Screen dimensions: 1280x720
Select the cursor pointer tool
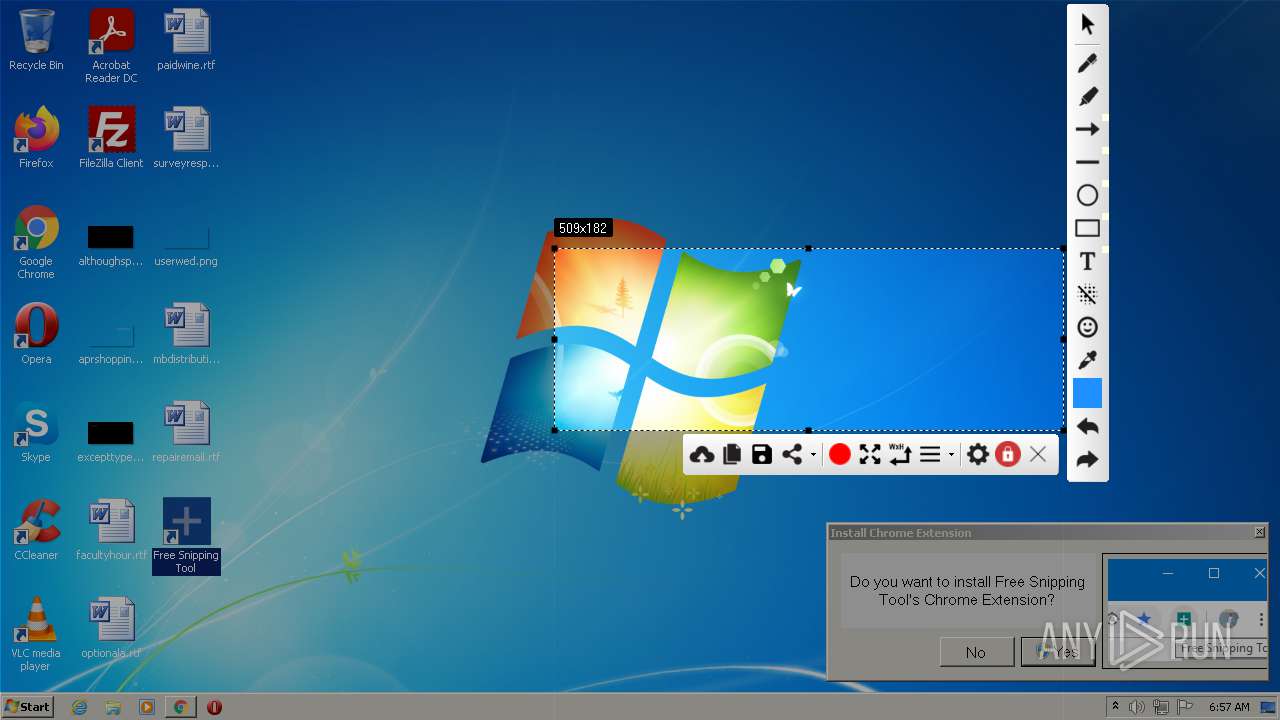1087,25
